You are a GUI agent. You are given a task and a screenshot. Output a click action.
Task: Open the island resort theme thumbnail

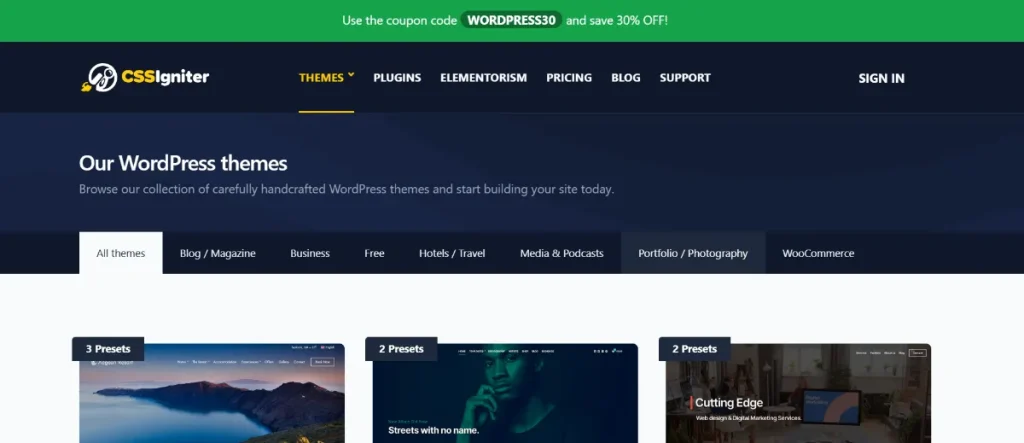[212, 393]
